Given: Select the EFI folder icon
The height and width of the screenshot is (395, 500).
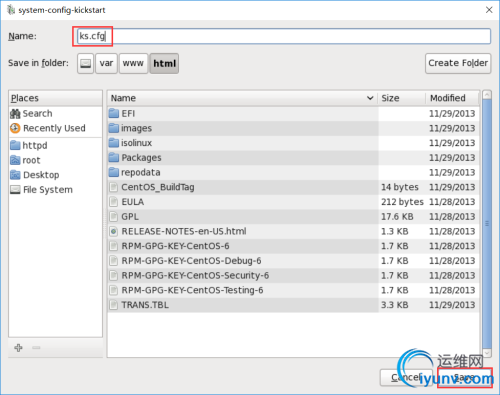Looking at the screenshot, I should (x=114, y=114).
